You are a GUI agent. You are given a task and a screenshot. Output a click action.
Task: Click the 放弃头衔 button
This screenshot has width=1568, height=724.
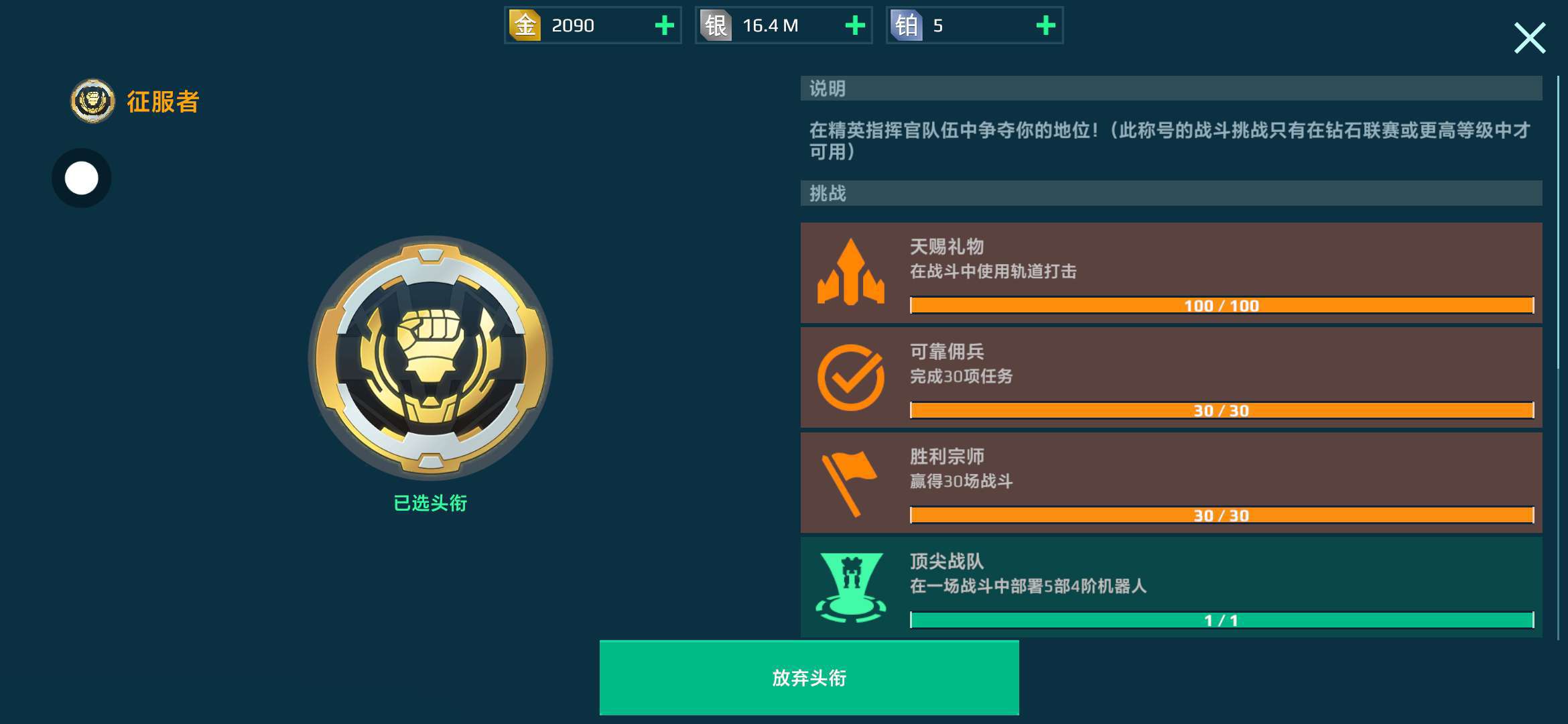(x=809, y=678)
